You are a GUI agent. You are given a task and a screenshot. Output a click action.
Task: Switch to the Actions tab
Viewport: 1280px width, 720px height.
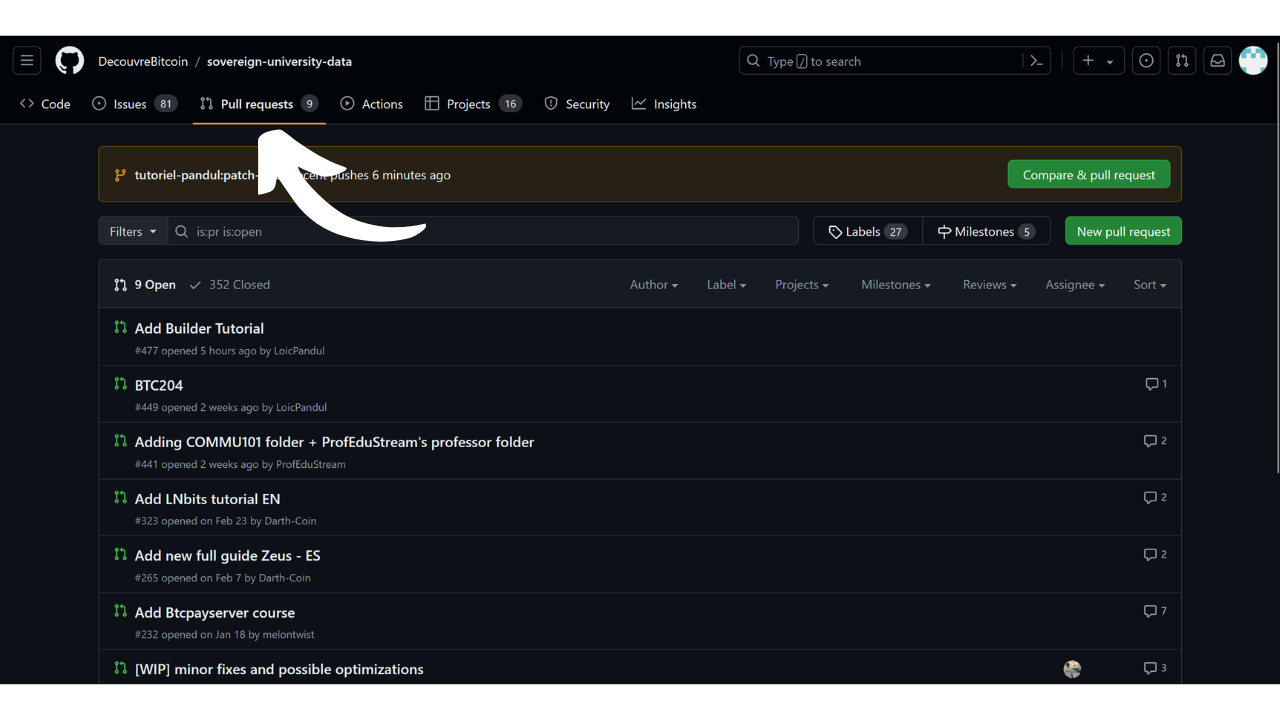[371, 104]
